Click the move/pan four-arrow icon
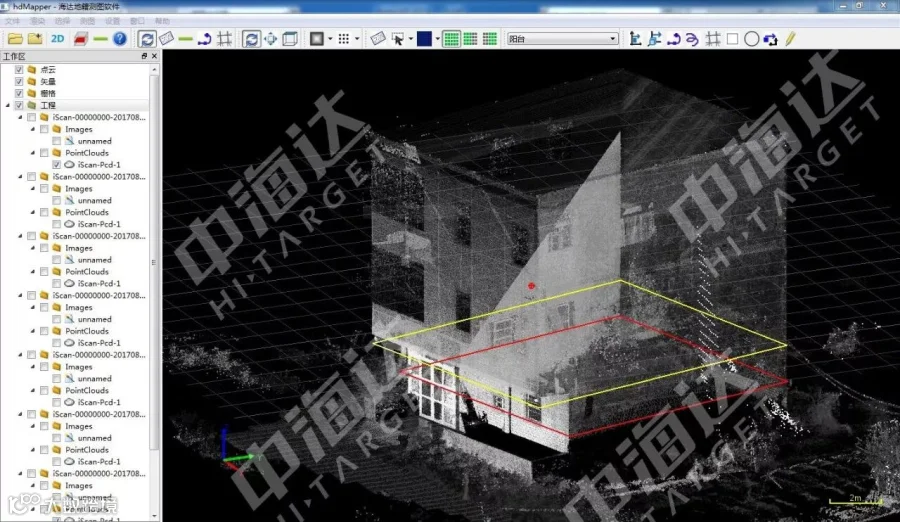The height and width of the screenshot is (522, 900). (x=270, y=39)
